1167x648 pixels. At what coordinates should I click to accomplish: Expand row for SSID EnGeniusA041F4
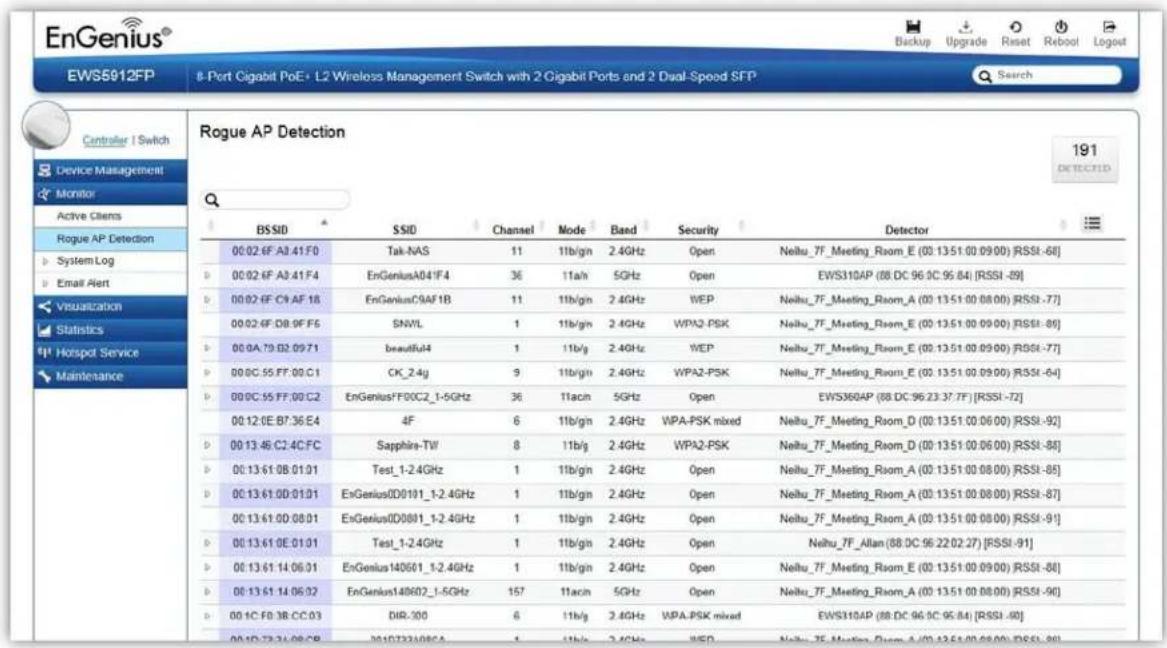coord(208,276)
